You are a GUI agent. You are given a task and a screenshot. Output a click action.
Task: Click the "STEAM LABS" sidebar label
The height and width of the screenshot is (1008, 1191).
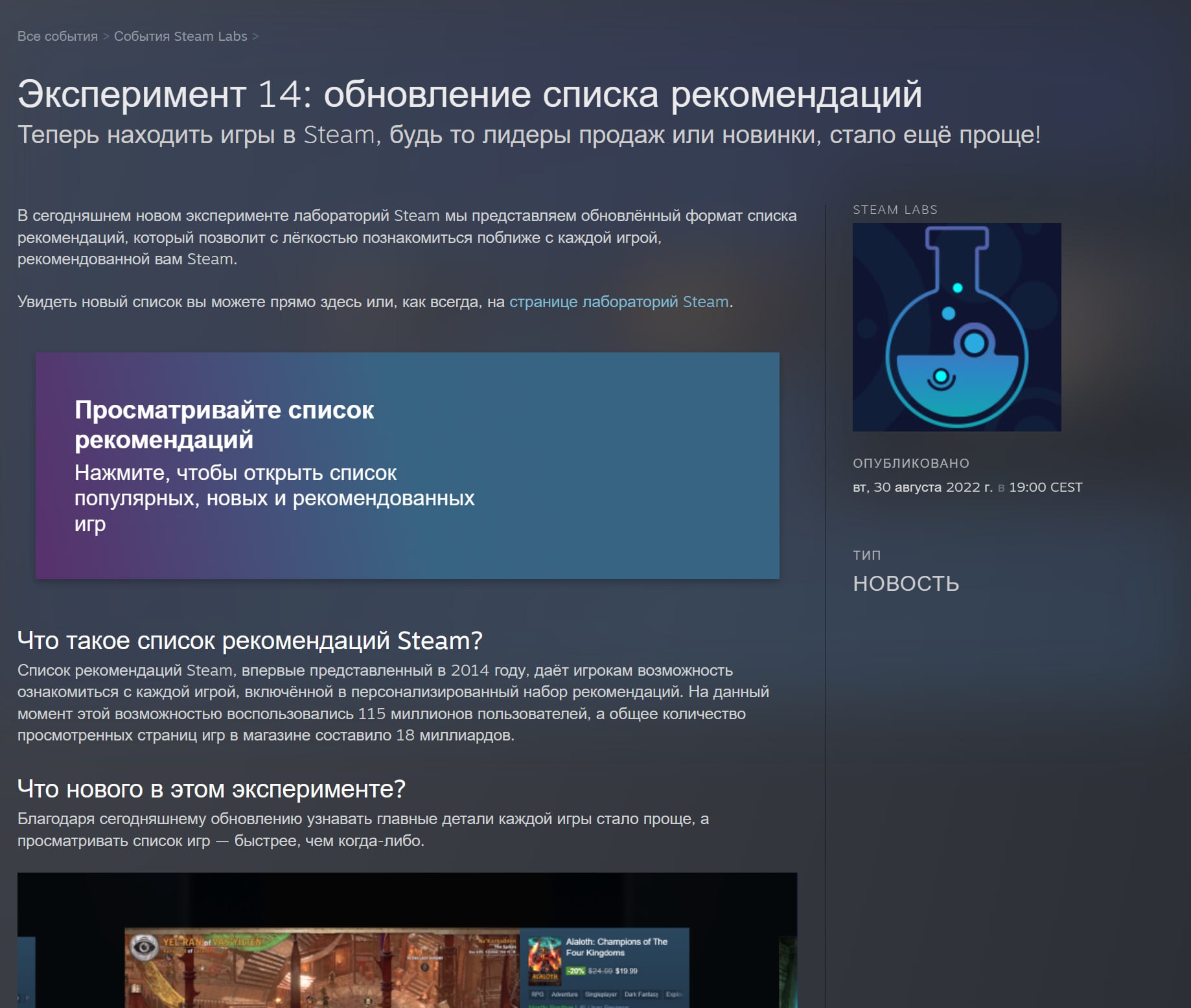tap(895, 210)
